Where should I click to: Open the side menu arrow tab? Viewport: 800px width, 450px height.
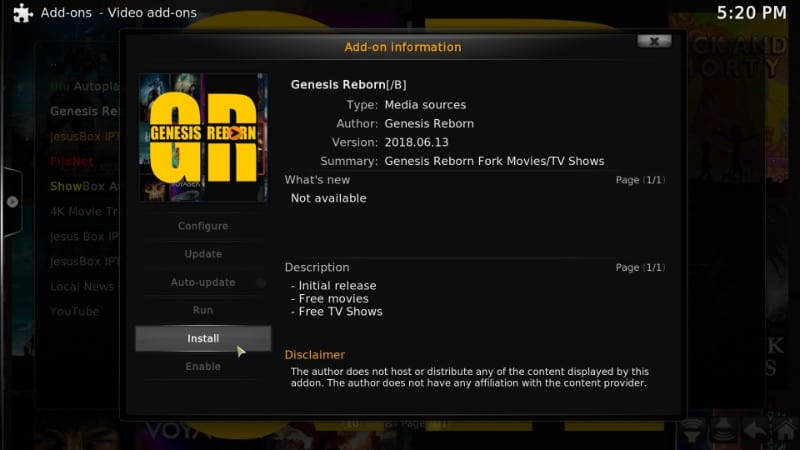coord(12,202)
